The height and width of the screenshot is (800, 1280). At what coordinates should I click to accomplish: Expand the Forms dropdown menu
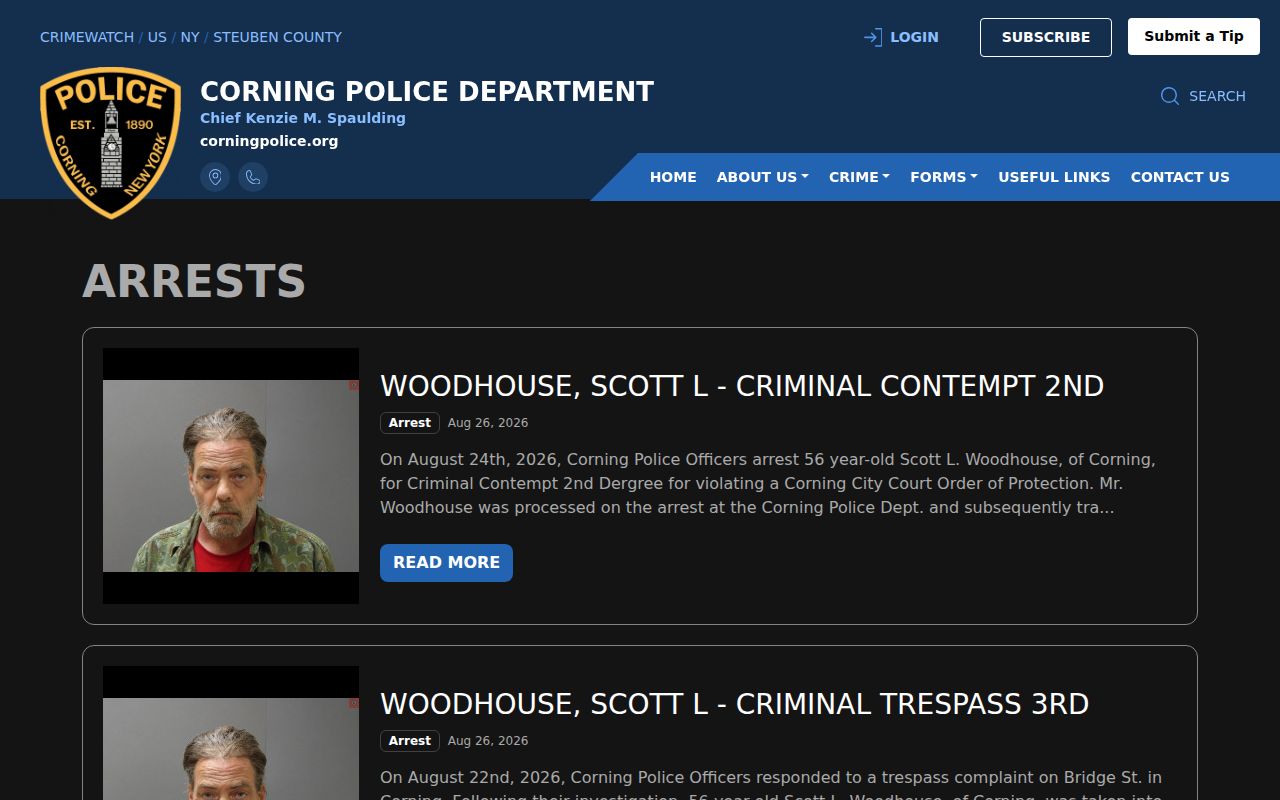click(943, 177)
